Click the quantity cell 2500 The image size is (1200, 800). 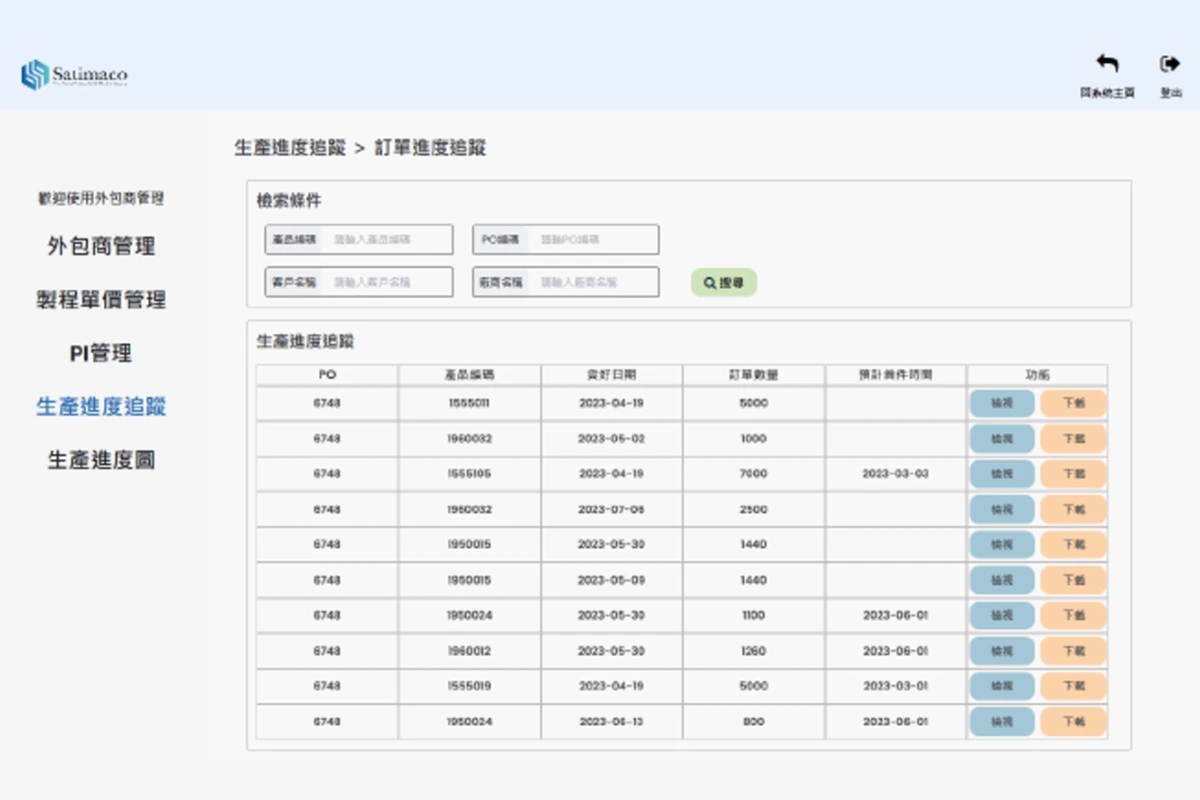(754, 510)
